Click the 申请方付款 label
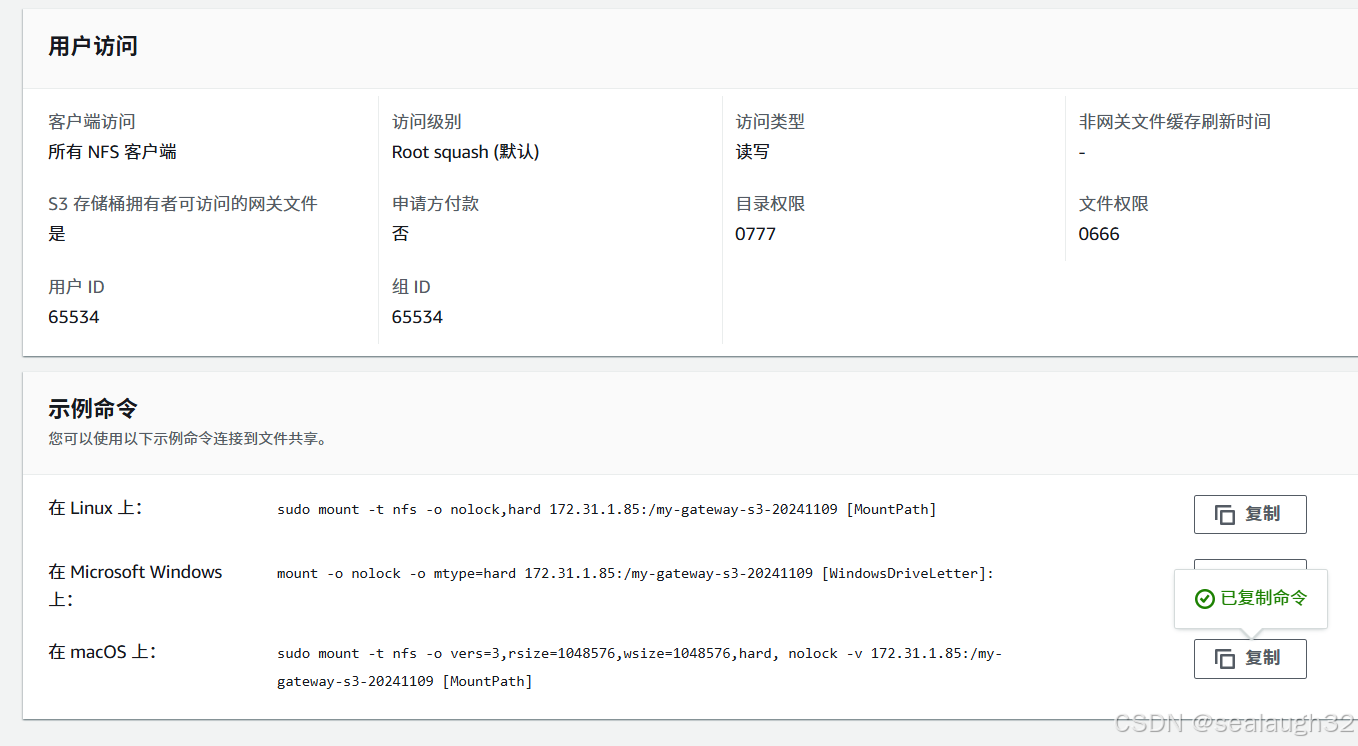 (436, 204)
